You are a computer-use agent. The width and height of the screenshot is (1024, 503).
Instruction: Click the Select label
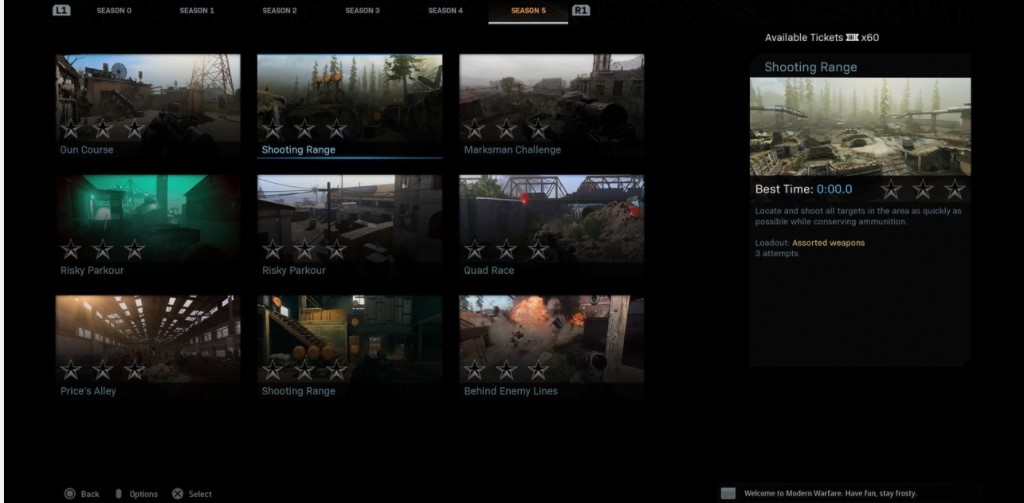pos(200,495)
